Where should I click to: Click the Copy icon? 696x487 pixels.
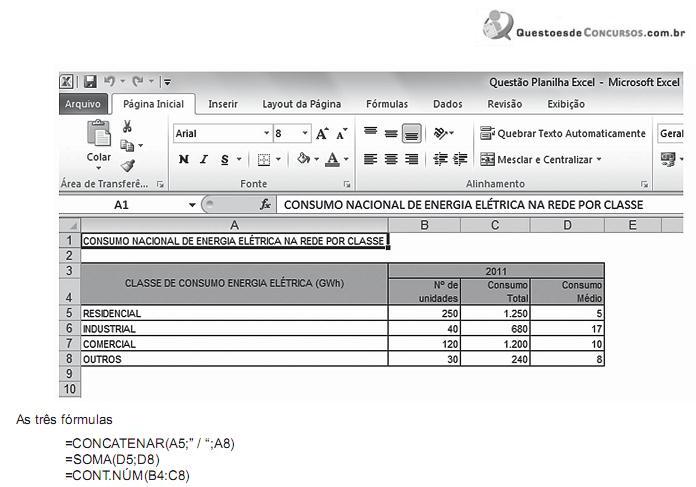point(127,145)
